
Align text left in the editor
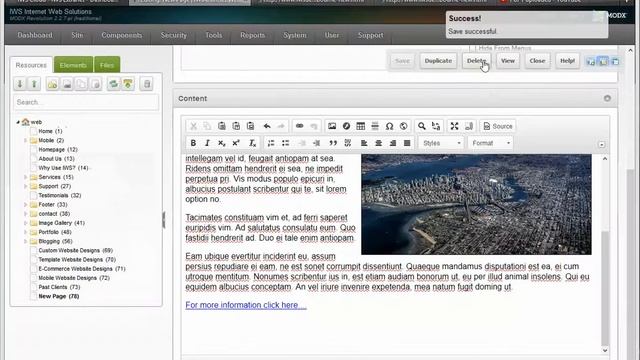pos(364,143)
